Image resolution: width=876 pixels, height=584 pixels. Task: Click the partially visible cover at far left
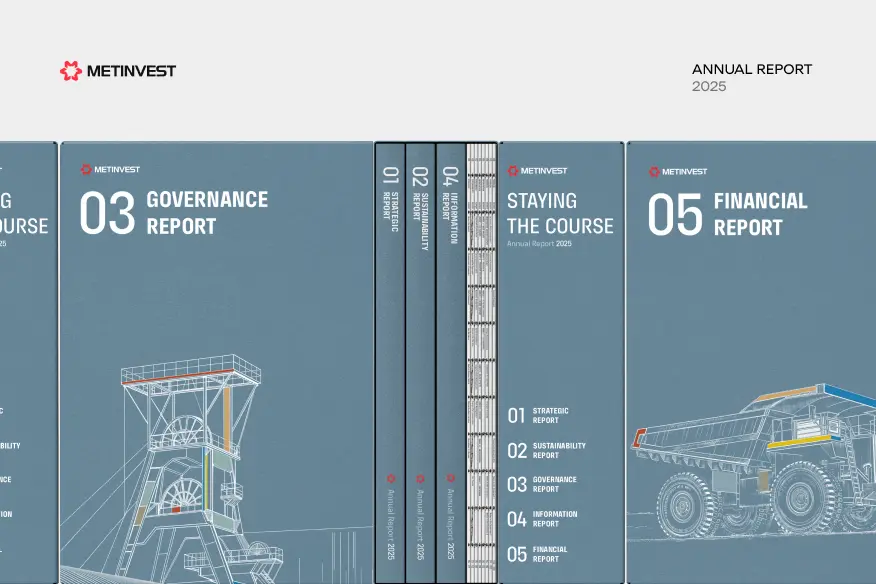(x=28, y=363)
